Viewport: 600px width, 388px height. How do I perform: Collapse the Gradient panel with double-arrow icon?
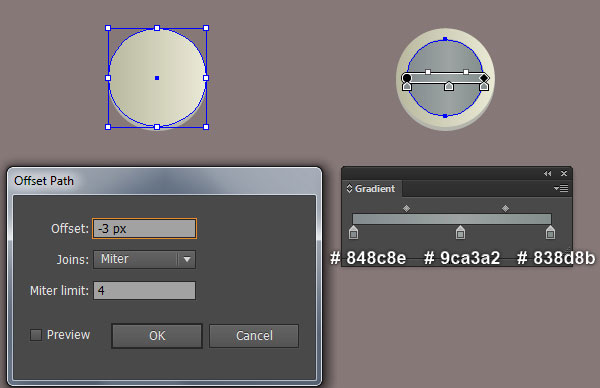pyautogui.click(x=548, y=173)
